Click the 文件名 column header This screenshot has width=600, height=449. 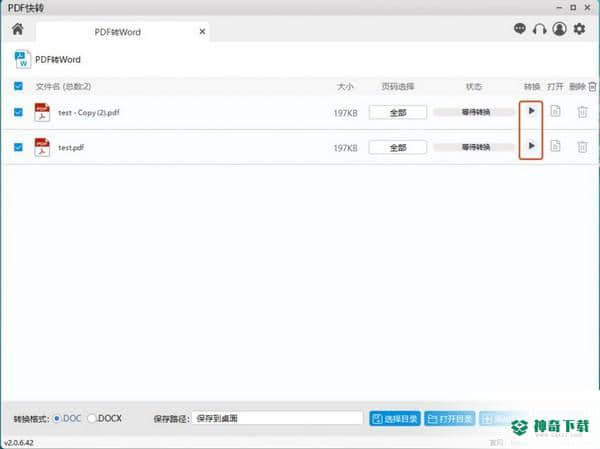[x=63, y=87]
